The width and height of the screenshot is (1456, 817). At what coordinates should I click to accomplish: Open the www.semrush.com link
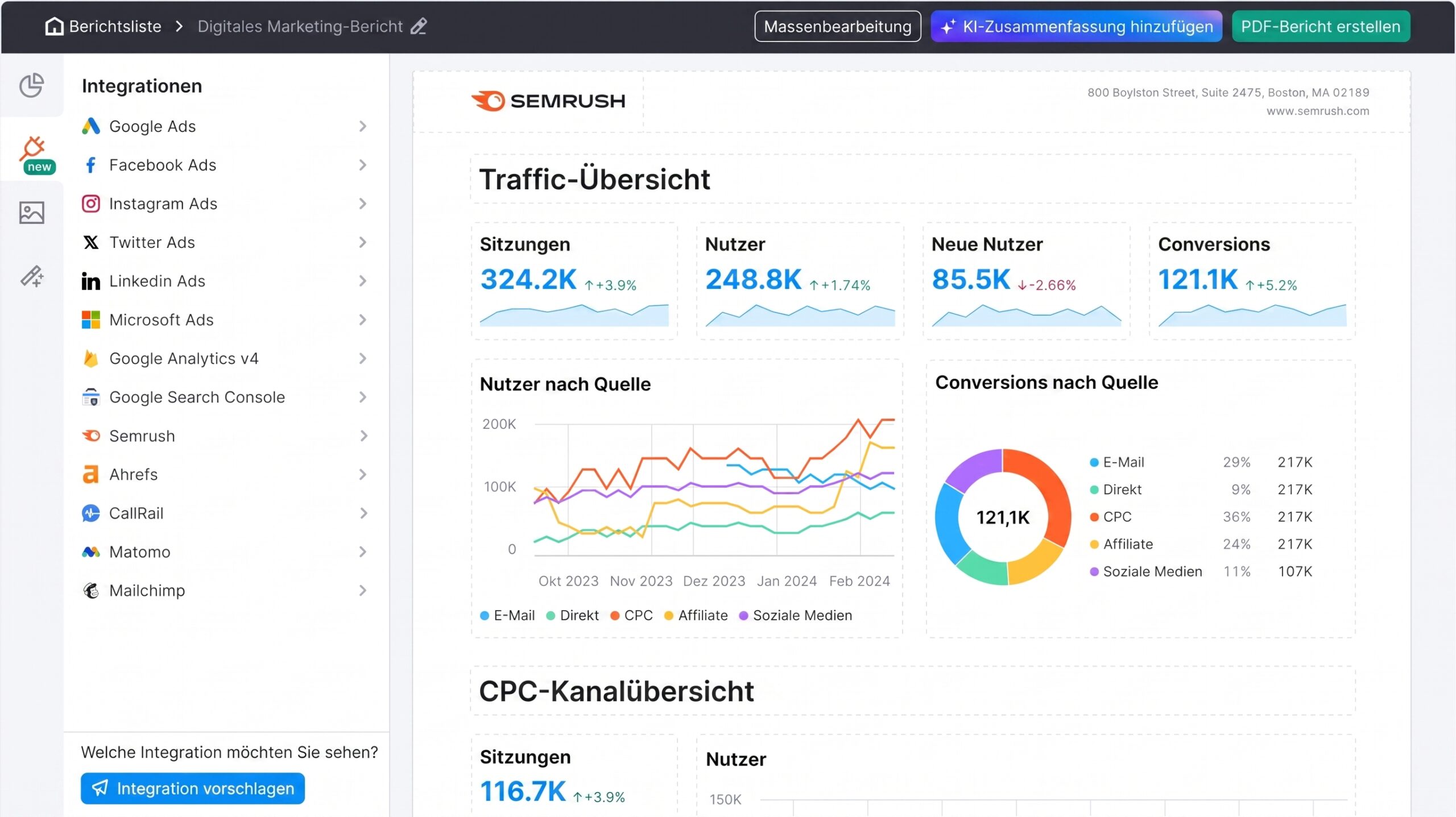click(x=1318, y=111)
